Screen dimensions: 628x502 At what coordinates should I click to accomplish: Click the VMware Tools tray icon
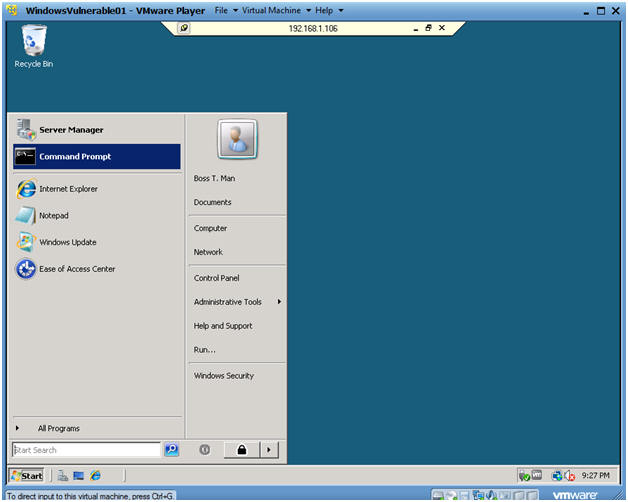point(537,475)
